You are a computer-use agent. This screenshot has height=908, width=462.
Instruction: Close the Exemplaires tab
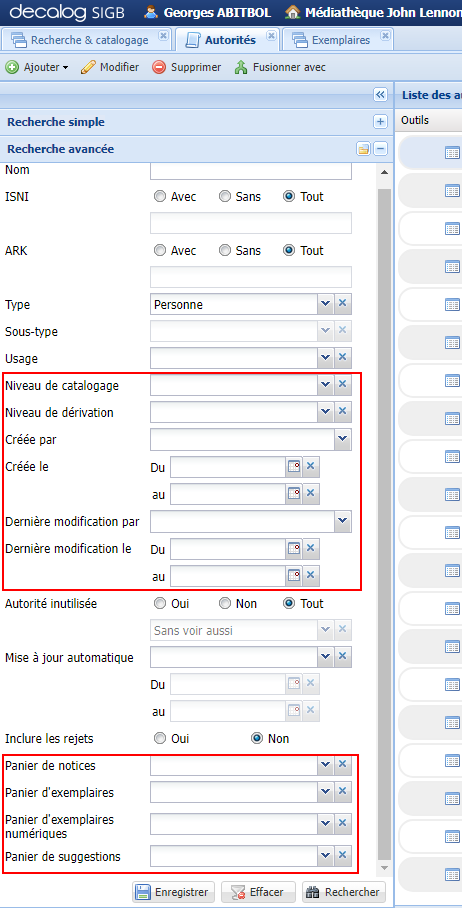(385, 36)
